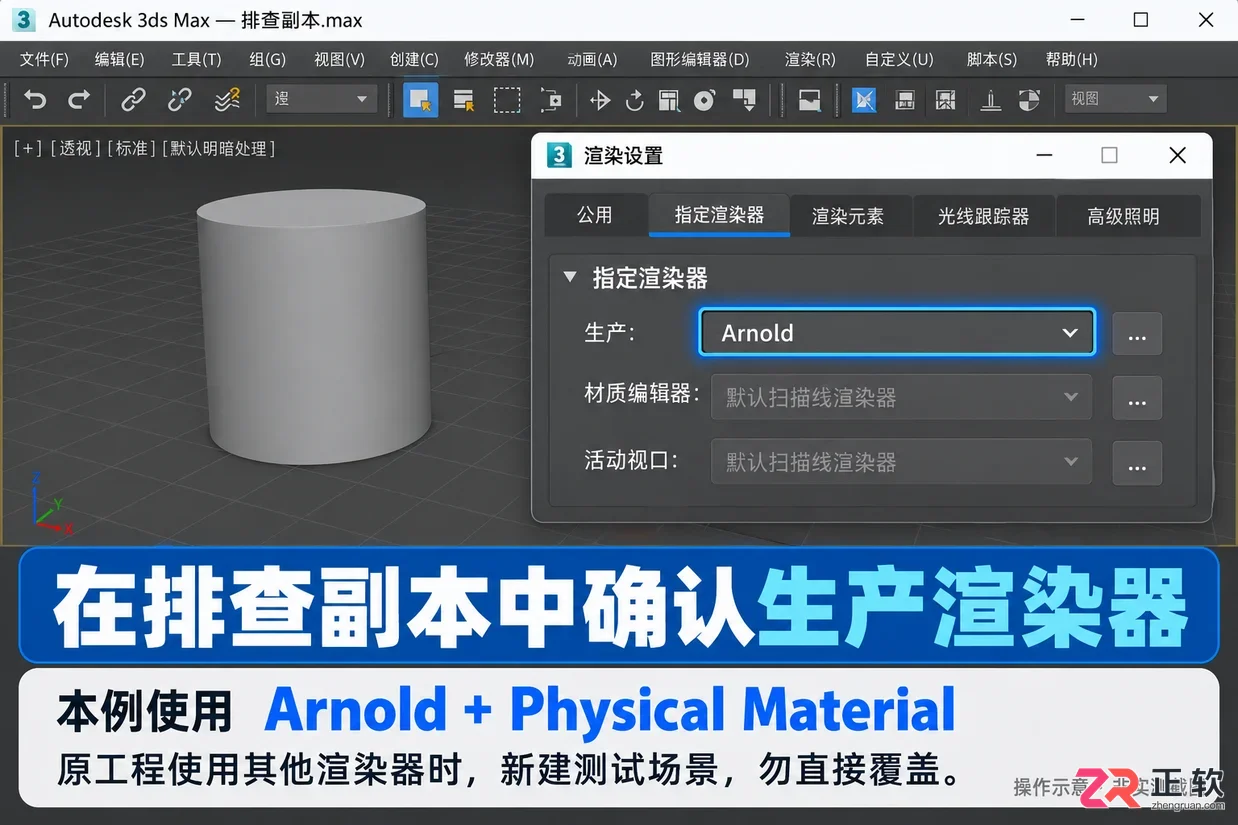Select the Move tool cross-arrows icon
Image resolution: width=1238 pixels, height=825 pixels.
click(x=600, y=99)
